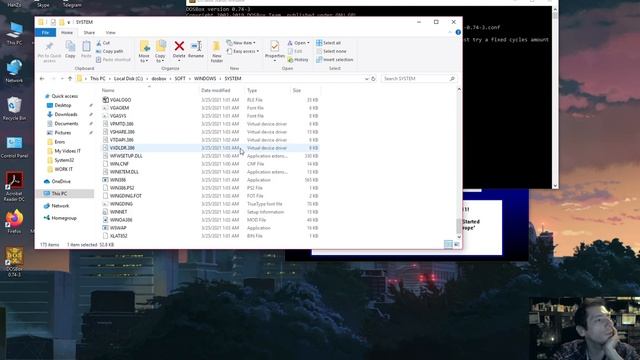Click Select all in ribbon
Viewport: 640px width, 360px height.
tap(329, 43)
